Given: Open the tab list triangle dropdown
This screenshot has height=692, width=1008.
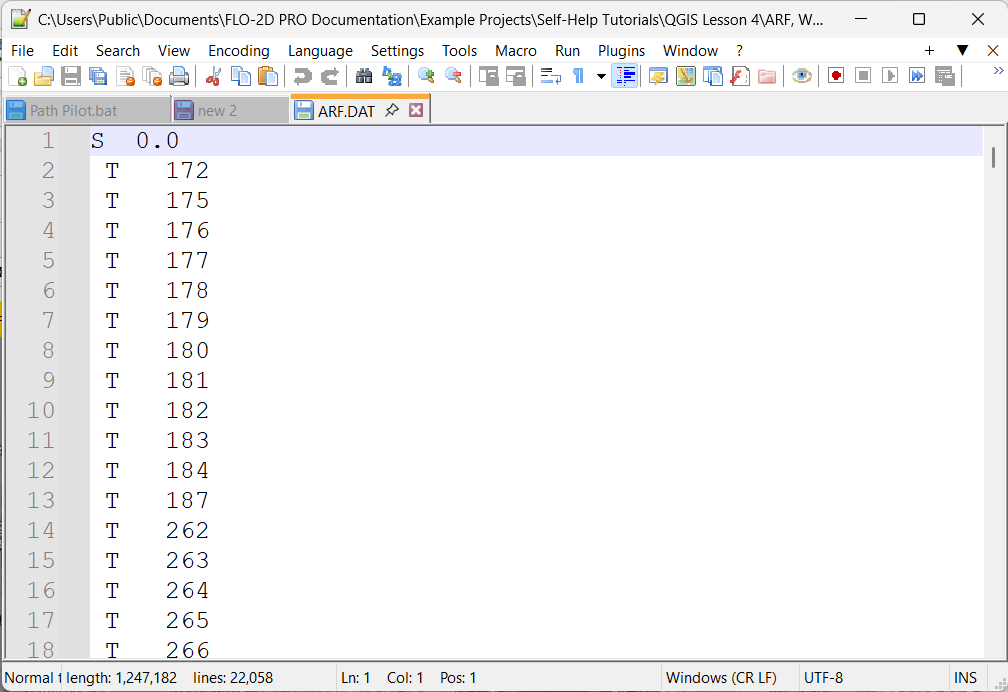Looking at the screenshot, I should pyautogui.click(x=962, y=50).
